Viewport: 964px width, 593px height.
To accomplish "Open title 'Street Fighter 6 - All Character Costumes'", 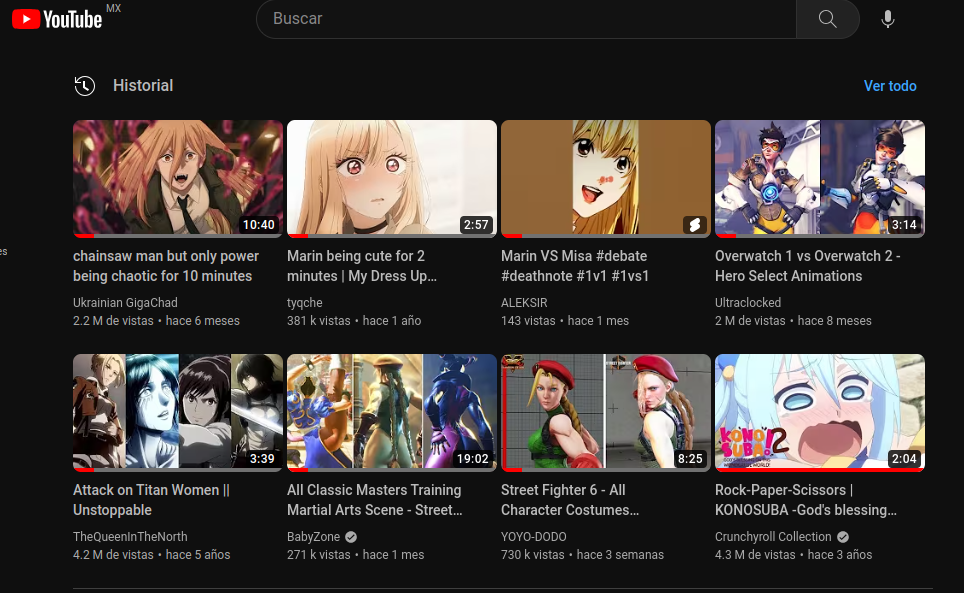I will (570, 500).
